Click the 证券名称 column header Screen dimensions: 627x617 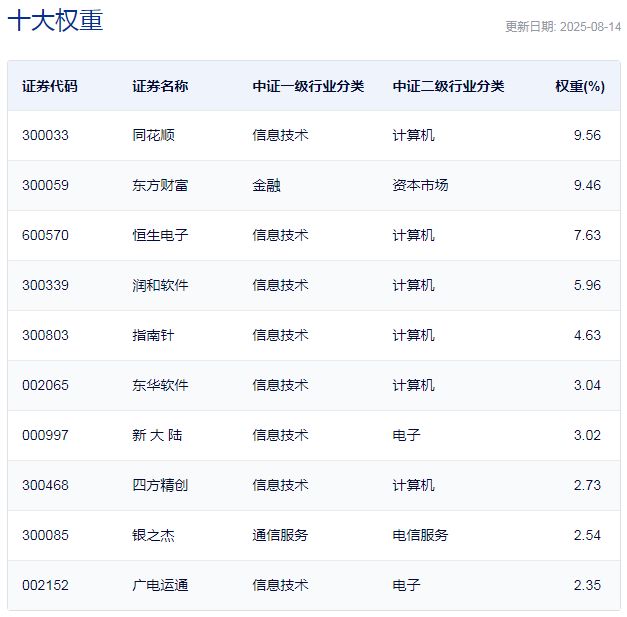tap(160, 86)
